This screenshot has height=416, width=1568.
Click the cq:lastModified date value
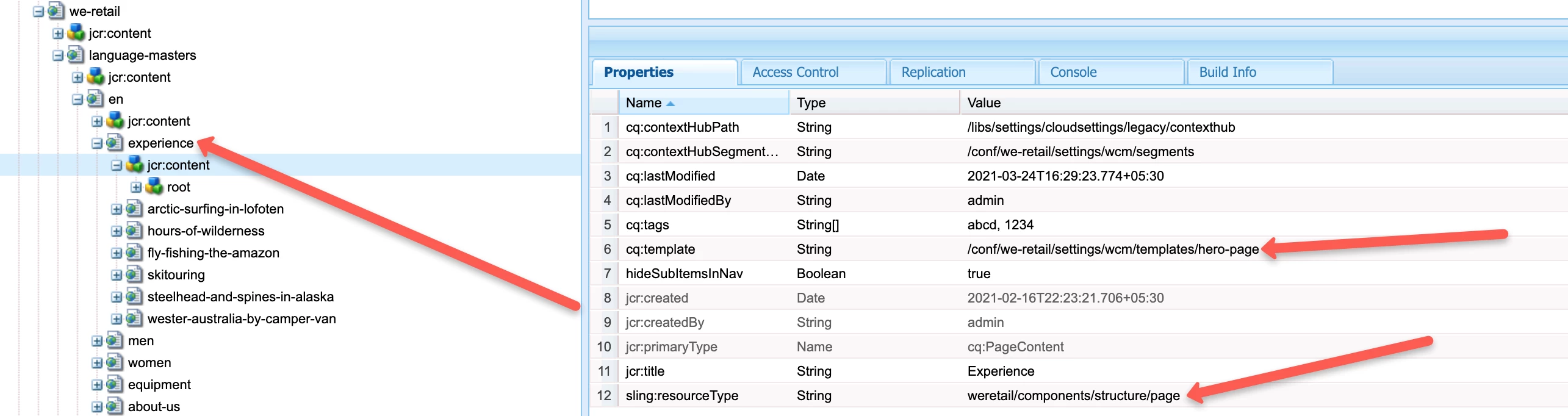[1065, 176]
